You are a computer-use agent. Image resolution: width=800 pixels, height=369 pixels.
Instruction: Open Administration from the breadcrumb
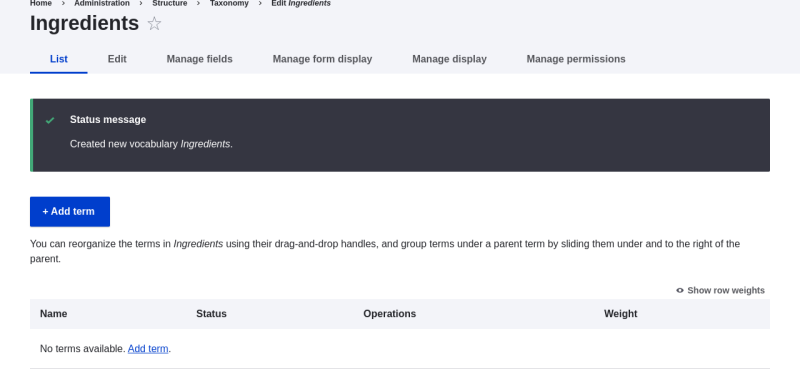click(102, 4)
